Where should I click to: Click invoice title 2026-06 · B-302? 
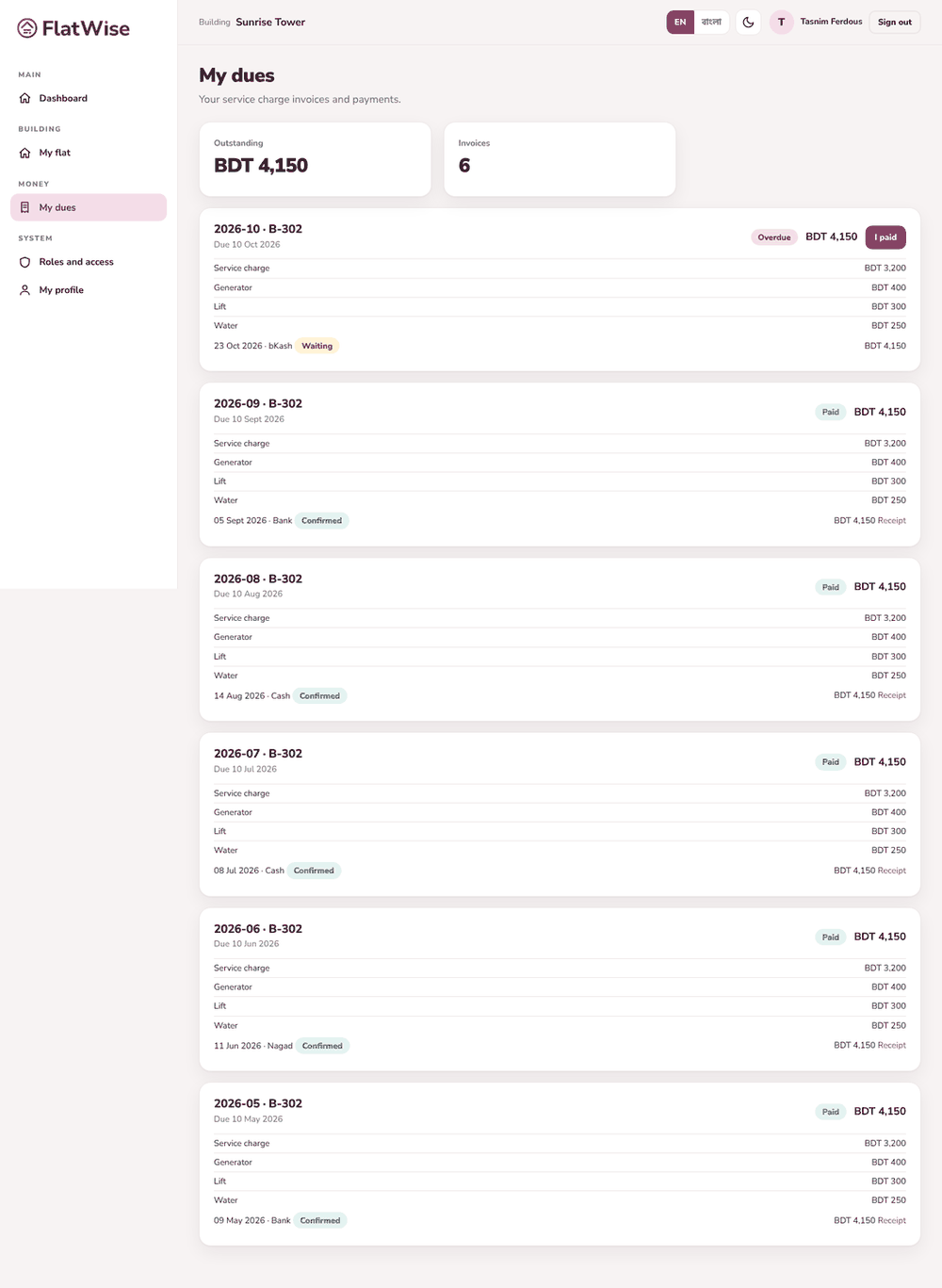[258, 929]
